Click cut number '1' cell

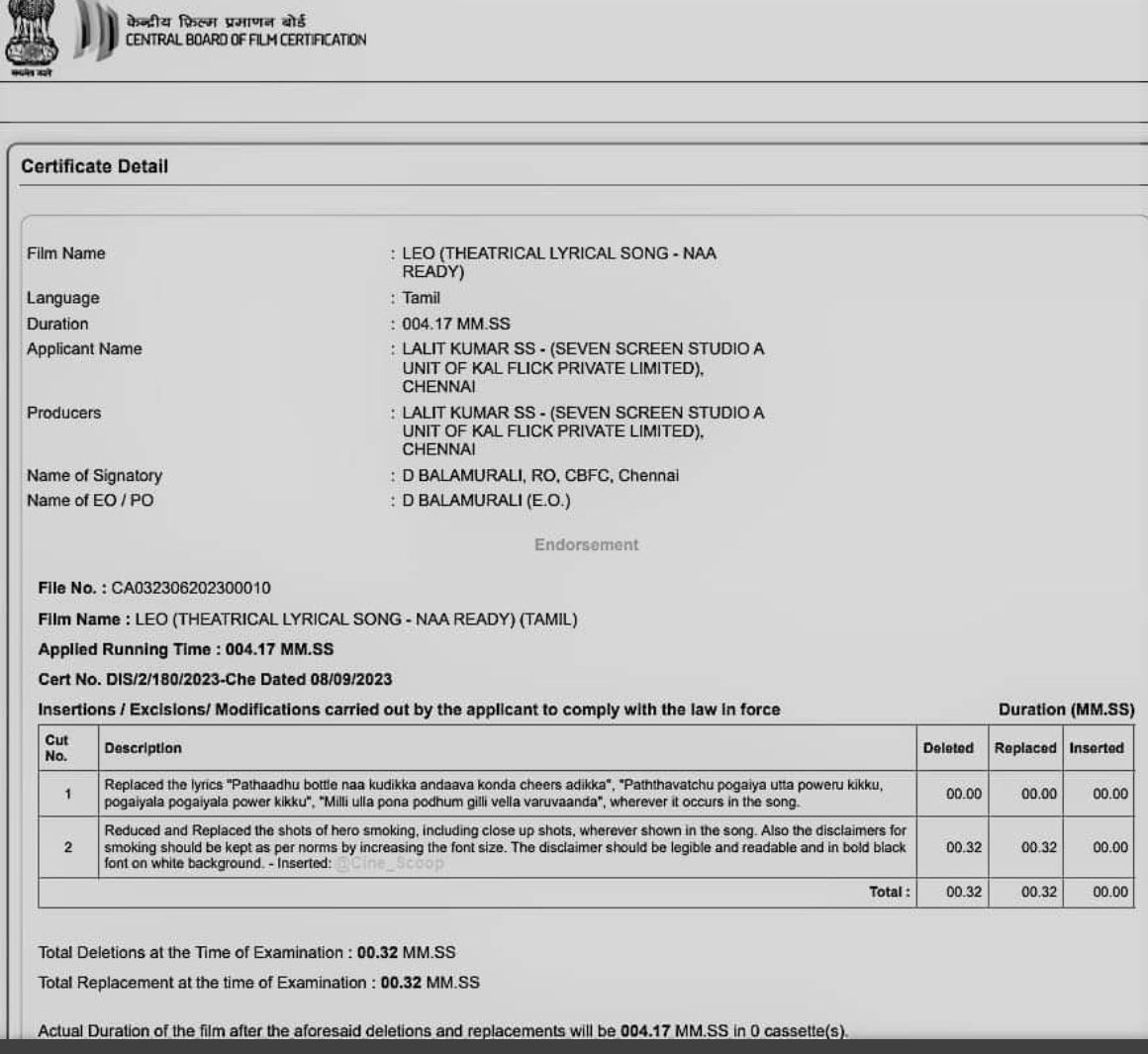coord(68,794)
